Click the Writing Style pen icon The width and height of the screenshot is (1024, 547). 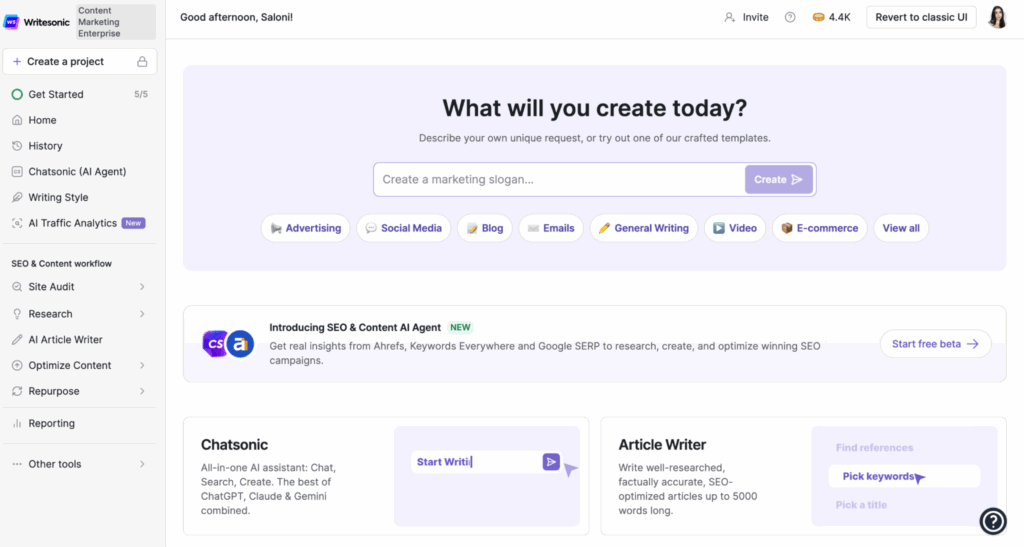pyautogui.click(x=17, y=197)
